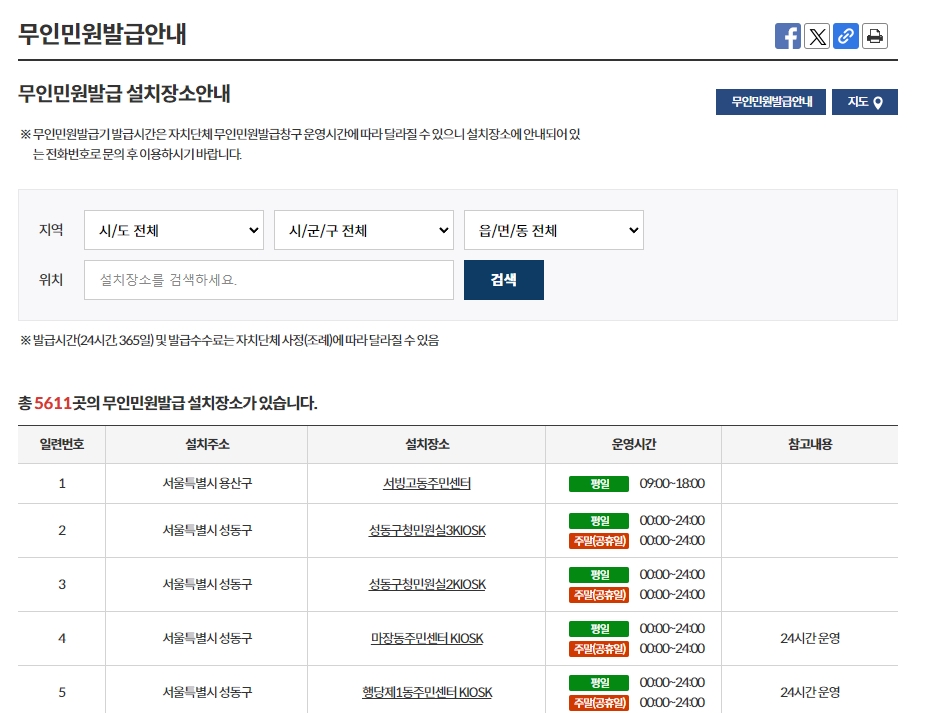Expand the 시/군/구 전체 dropdown
Screen dimensions: 931x713
363,230
